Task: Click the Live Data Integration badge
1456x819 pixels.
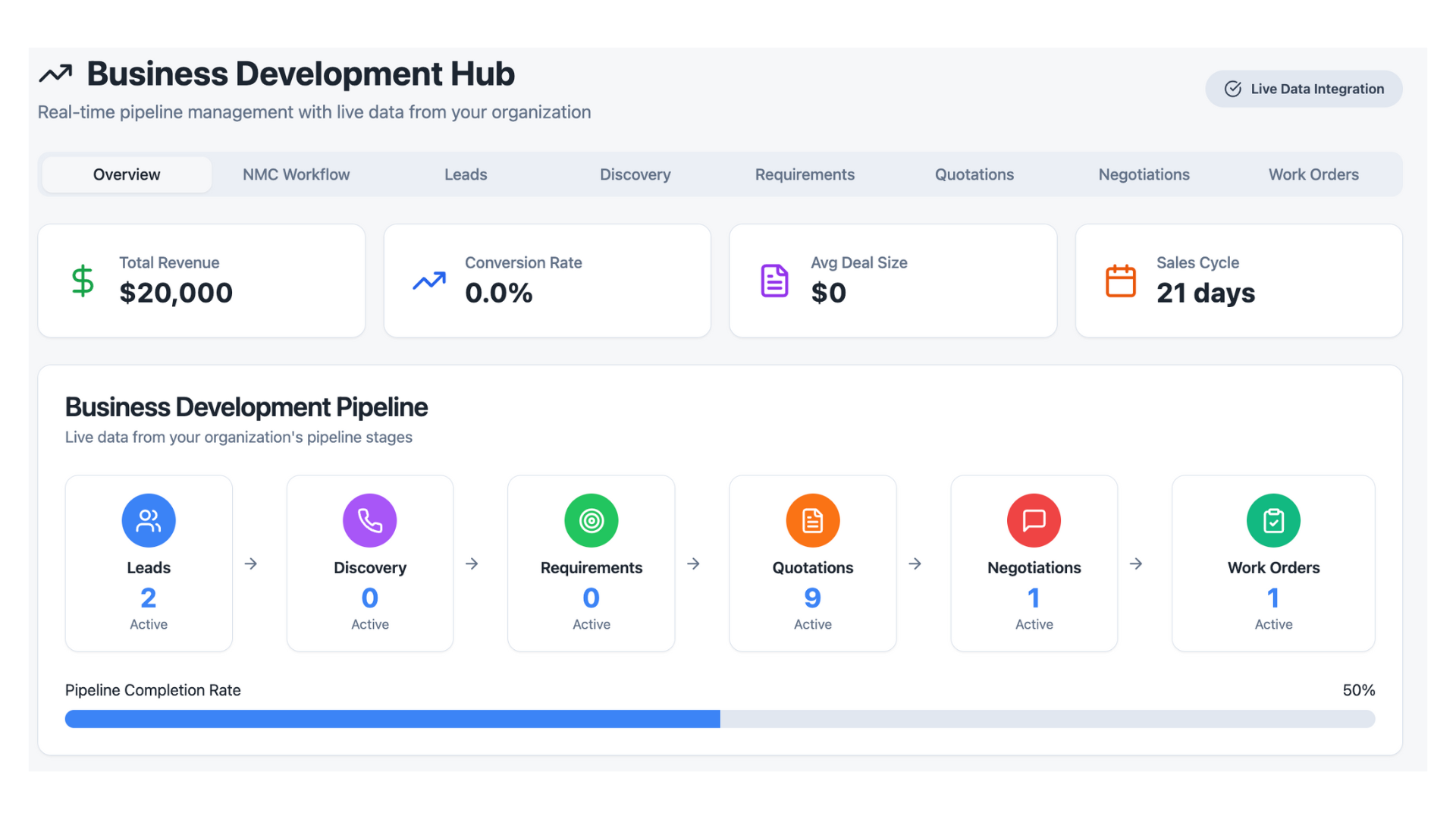Action: click(x=1304, y=89)
